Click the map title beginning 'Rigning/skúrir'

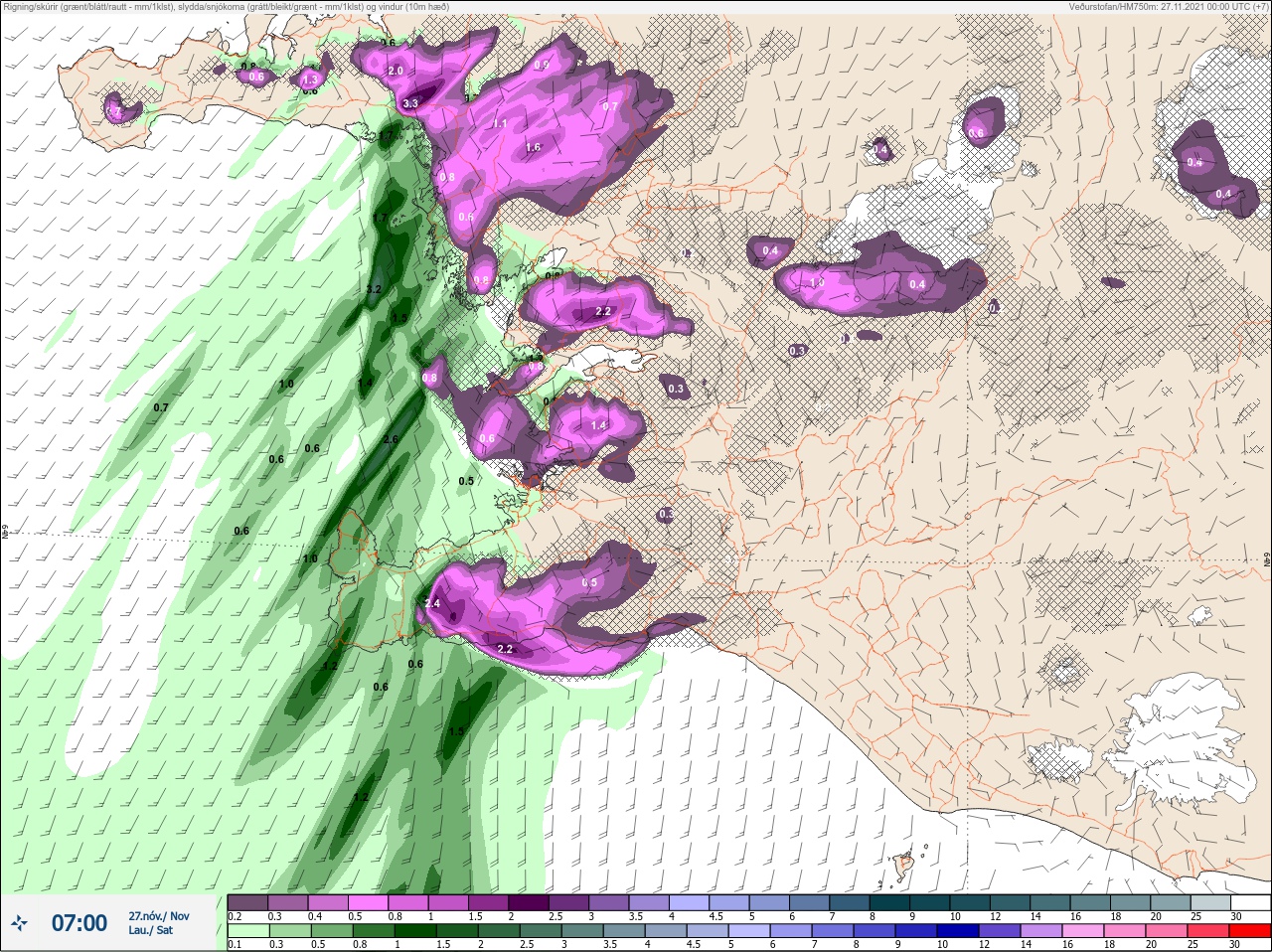[x=227, y=6]
